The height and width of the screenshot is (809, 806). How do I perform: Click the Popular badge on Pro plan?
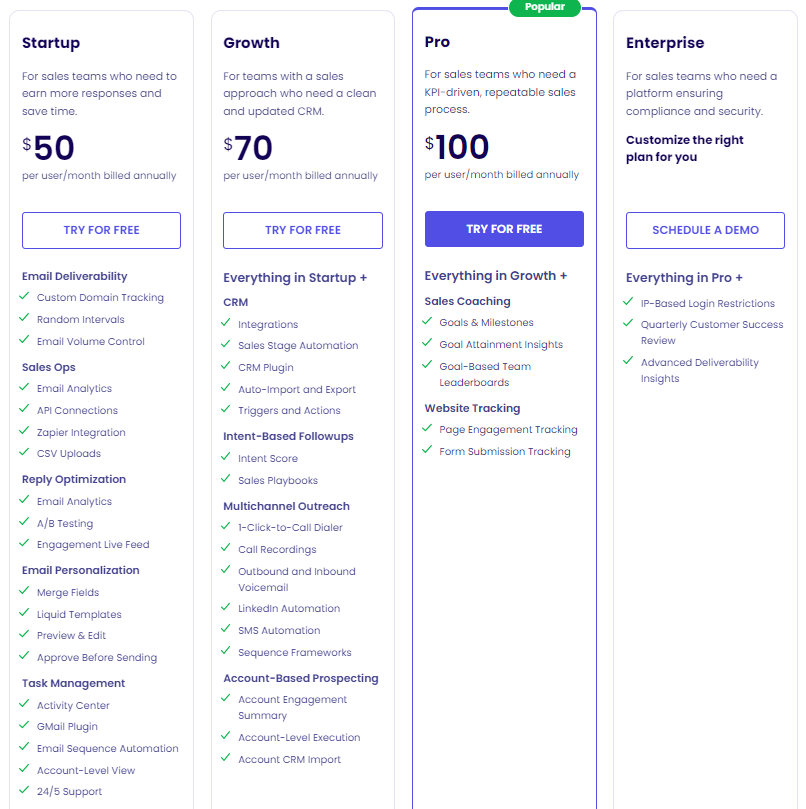coord(544,7)
